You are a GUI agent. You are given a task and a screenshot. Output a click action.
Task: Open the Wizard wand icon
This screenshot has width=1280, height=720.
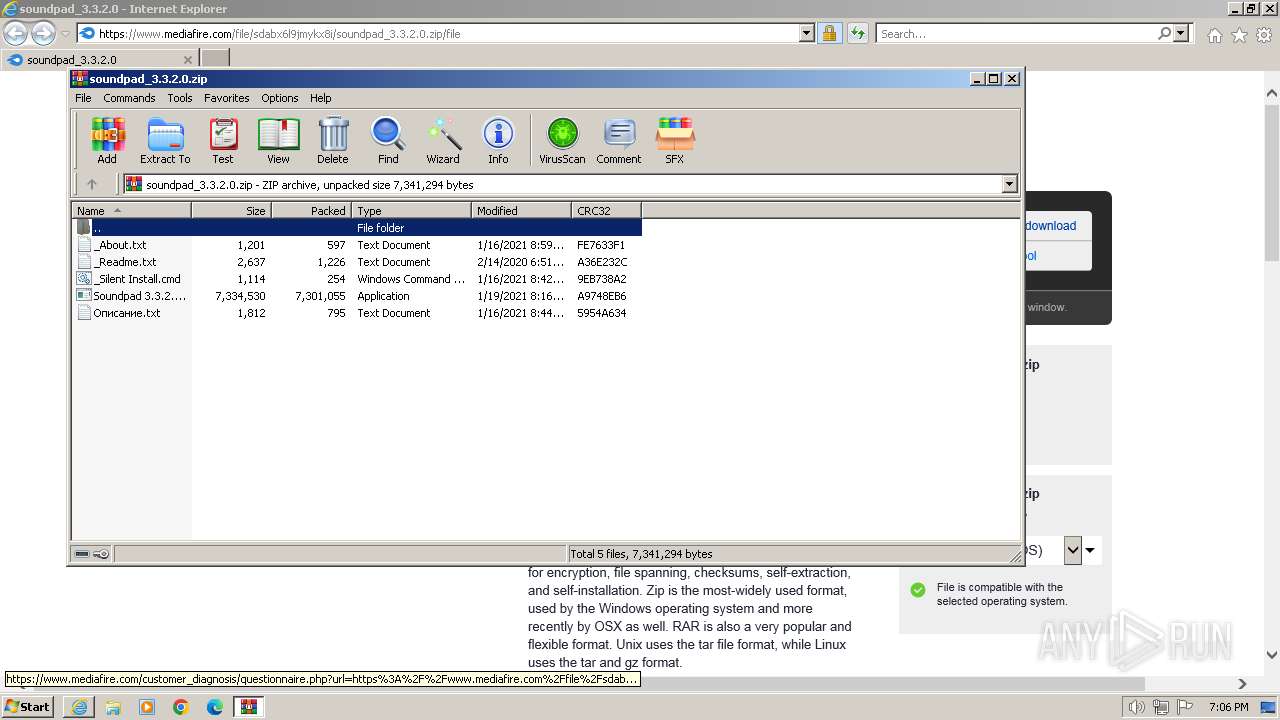click(x=443, y=140)
